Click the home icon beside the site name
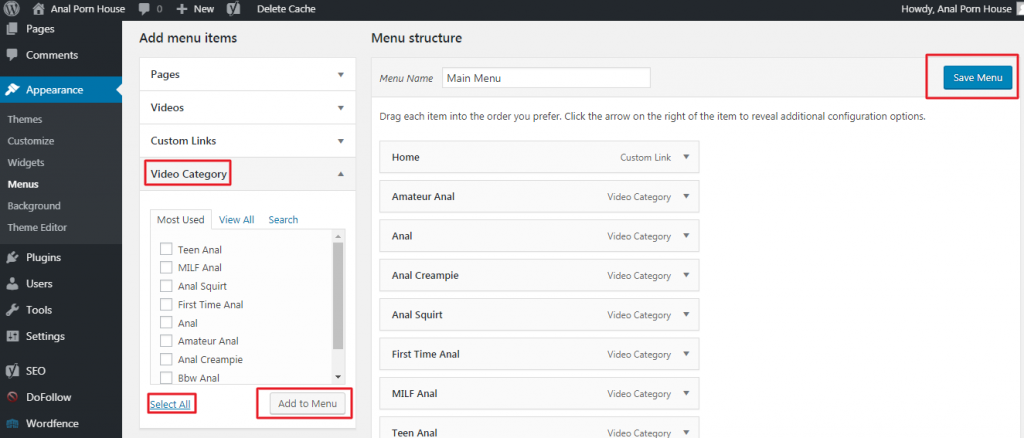This screenshot has width=1024, height=438. (38, 8)
